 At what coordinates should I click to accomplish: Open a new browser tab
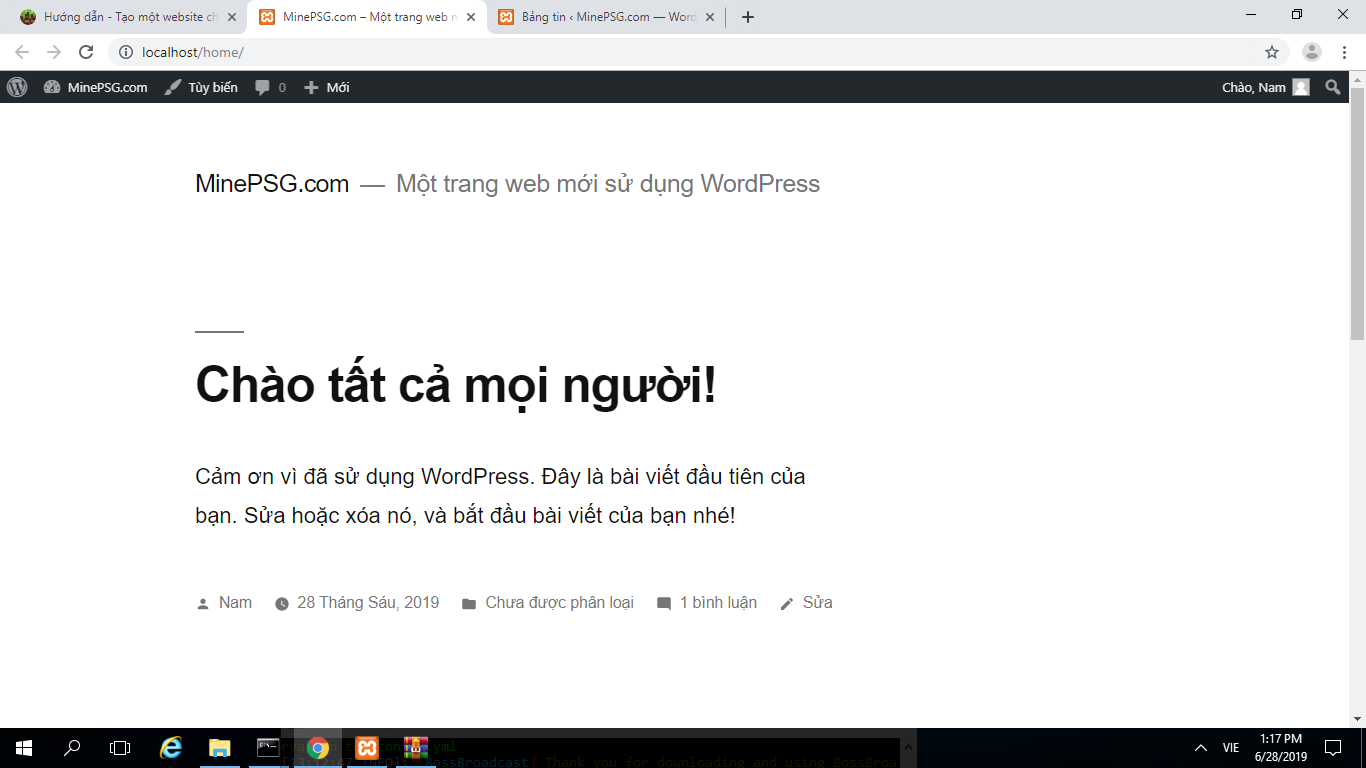pyautogui.click(x=748, y=17)
